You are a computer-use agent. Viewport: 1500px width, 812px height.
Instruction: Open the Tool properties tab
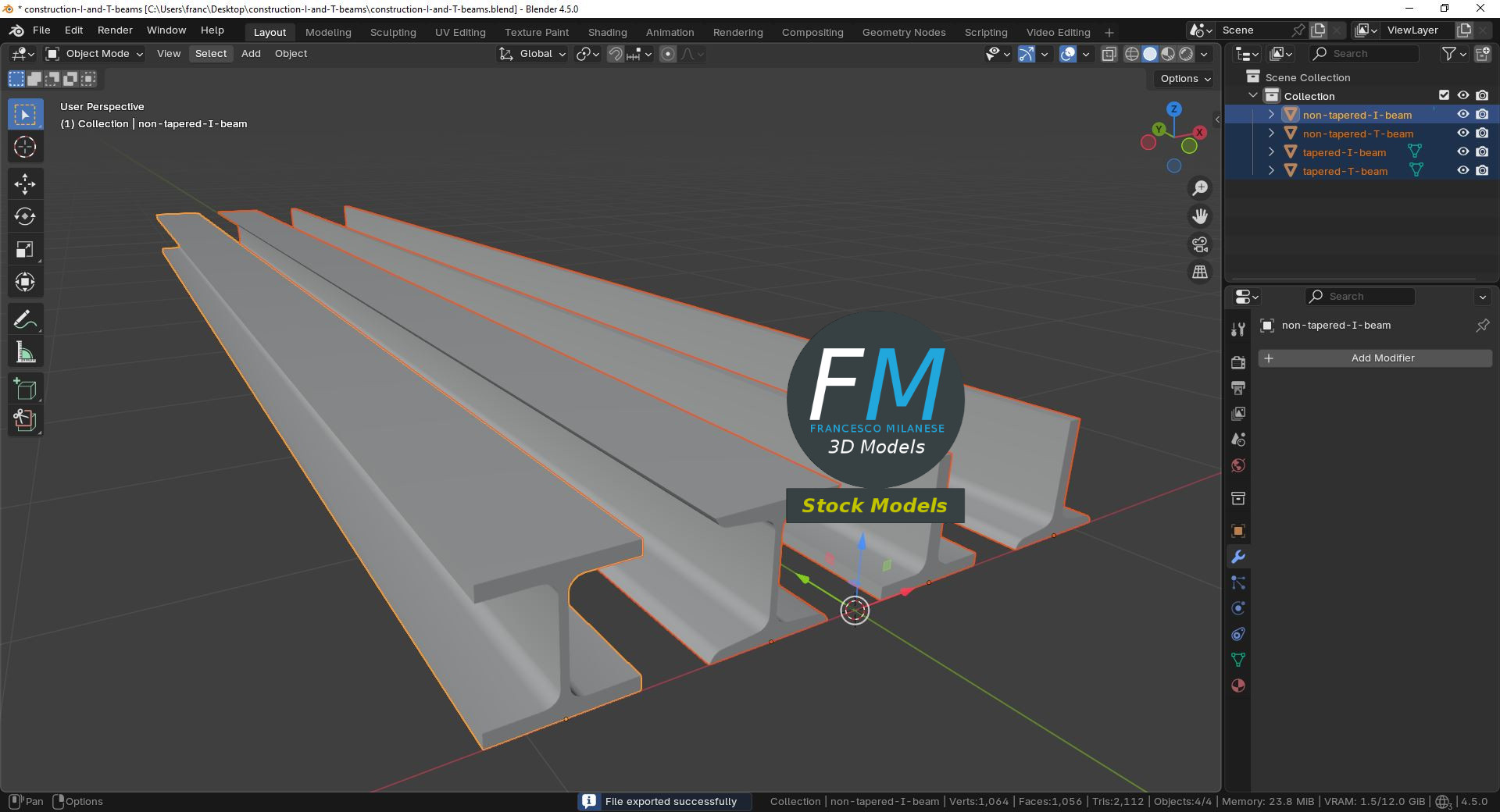coord(1238,329)
